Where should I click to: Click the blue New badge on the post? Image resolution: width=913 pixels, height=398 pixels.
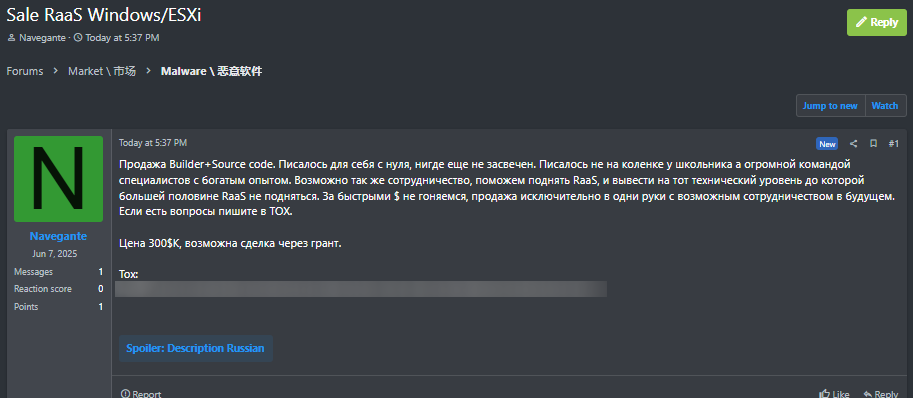click(x=827, y=144)
